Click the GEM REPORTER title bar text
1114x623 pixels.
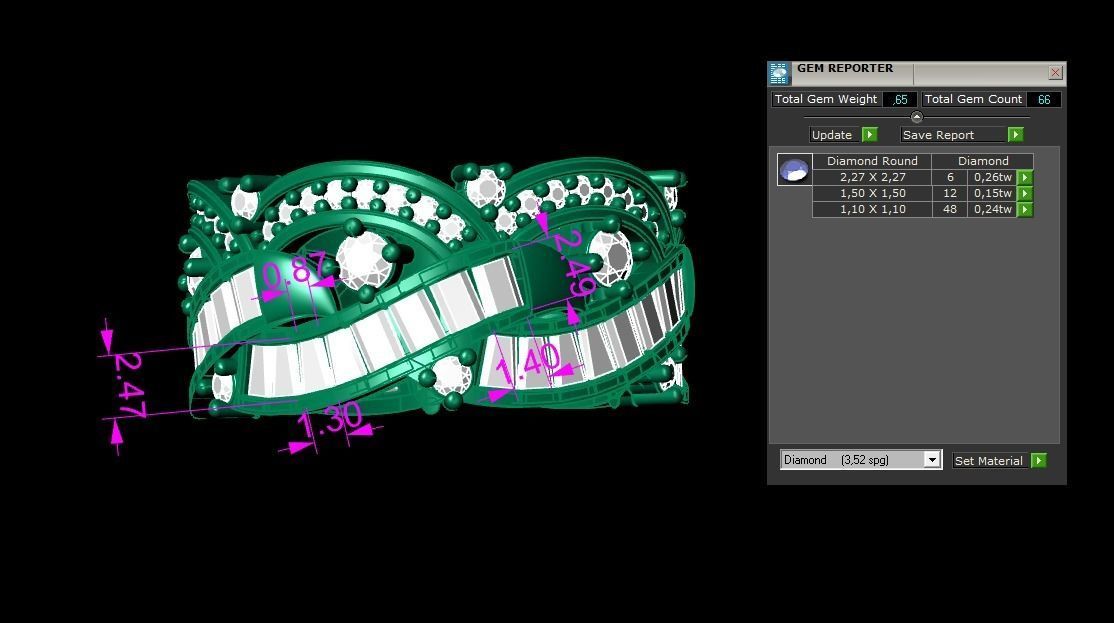[x=845, y=68]
